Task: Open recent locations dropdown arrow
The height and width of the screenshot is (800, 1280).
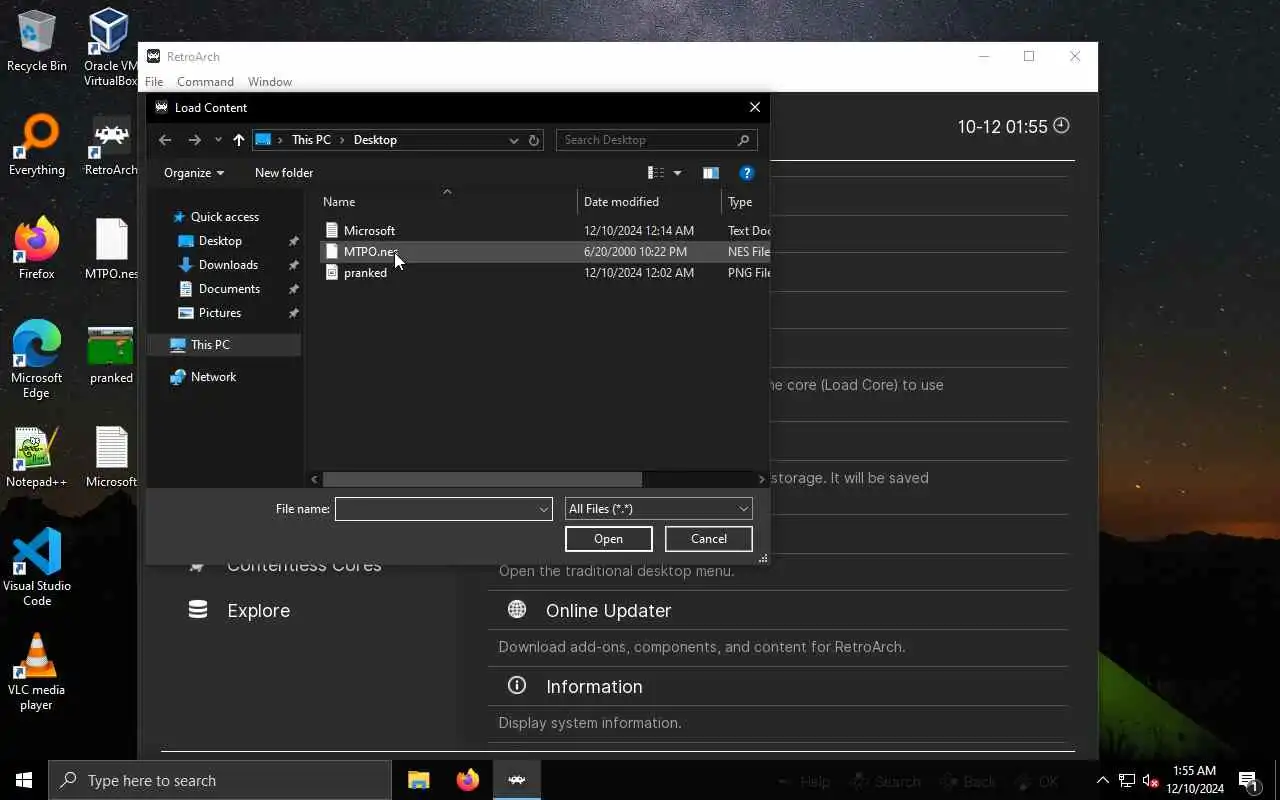Action: click(218, 140)
